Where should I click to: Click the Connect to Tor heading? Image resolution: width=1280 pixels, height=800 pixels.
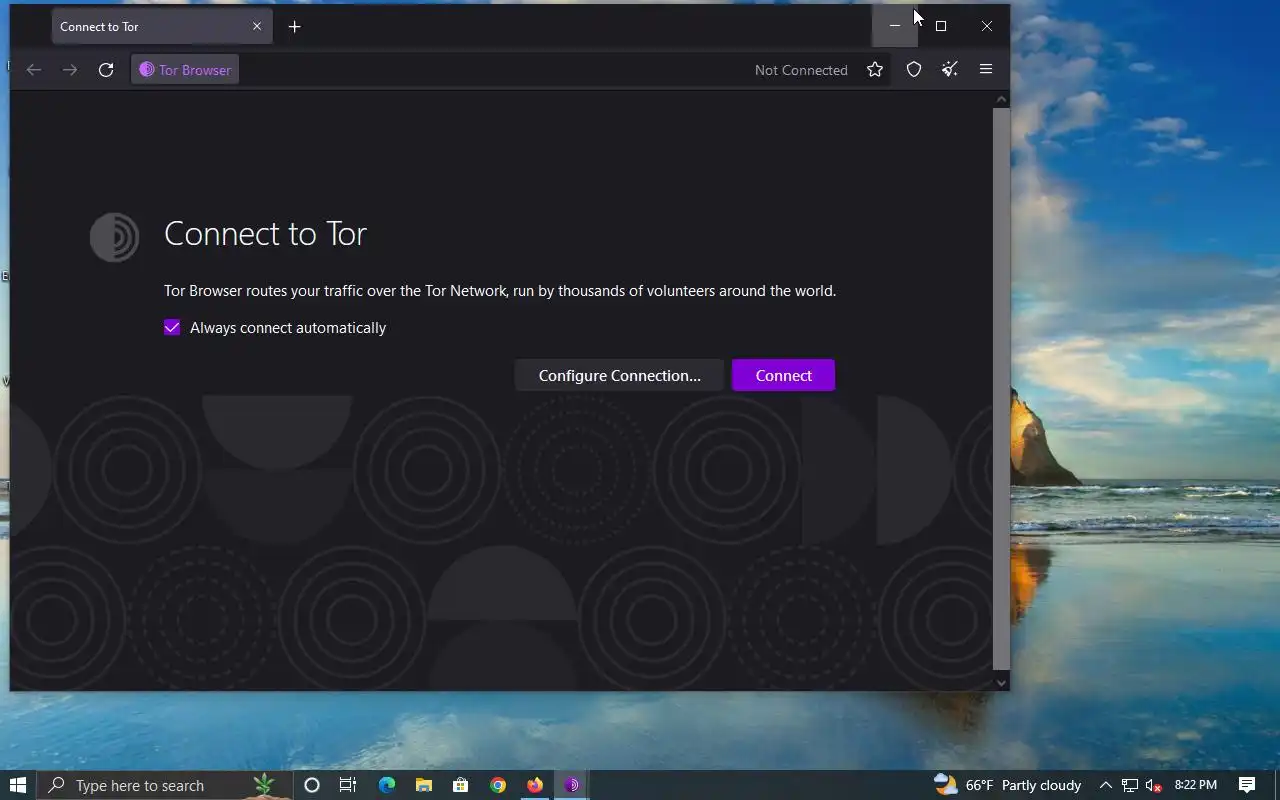tap(265, 234)
